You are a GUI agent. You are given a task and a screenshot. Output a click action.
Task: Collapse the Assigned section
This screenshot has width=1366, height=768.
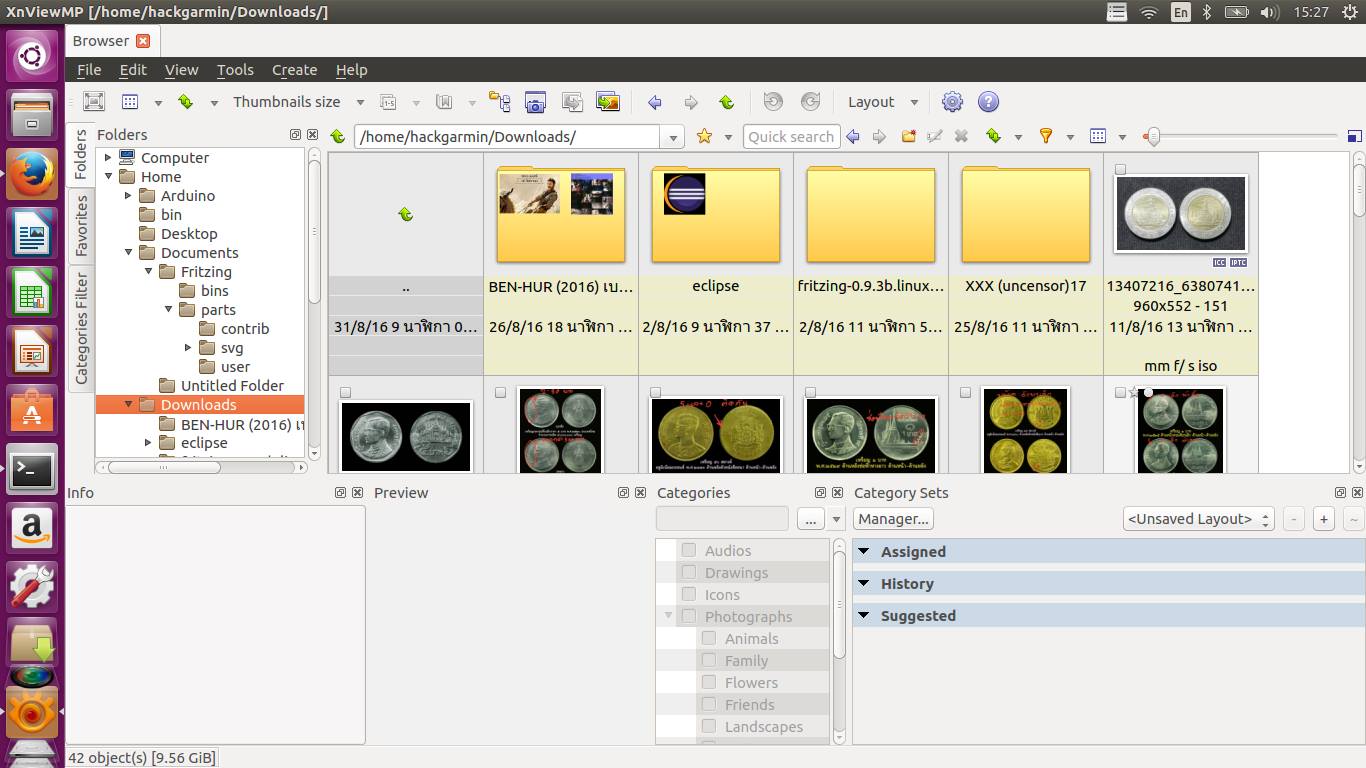tap(862, 552)
